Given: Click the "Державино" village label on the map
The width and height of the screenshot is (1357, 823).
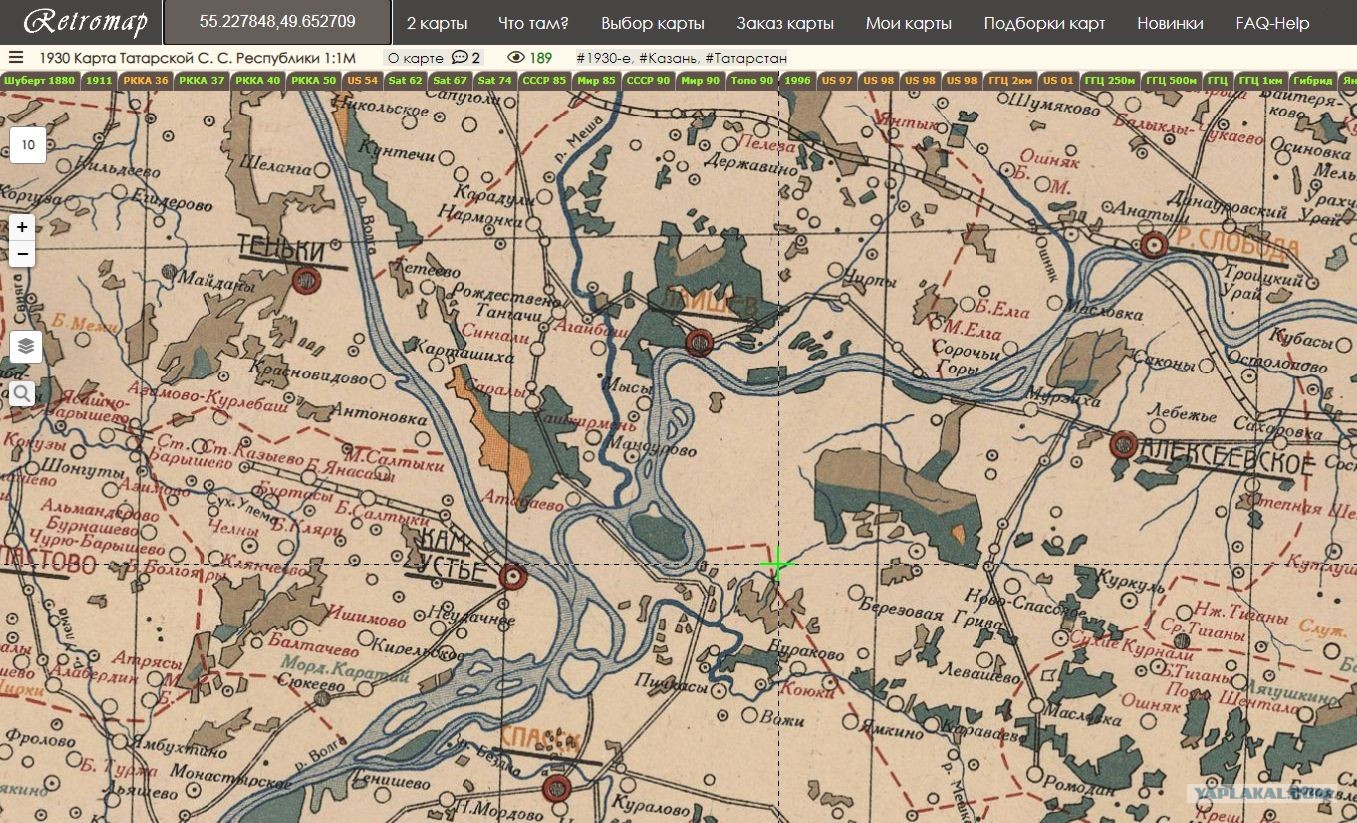Looking at the screenshot, I should [750, 165].
